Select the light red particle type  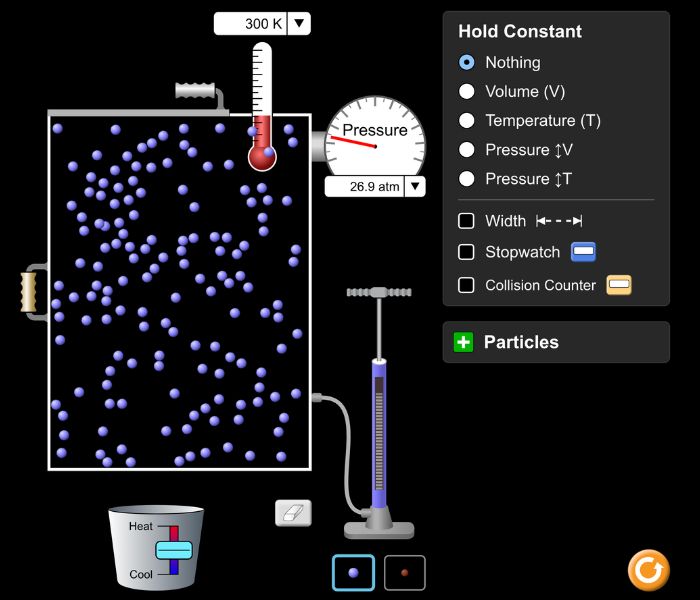tap(404, 573)
